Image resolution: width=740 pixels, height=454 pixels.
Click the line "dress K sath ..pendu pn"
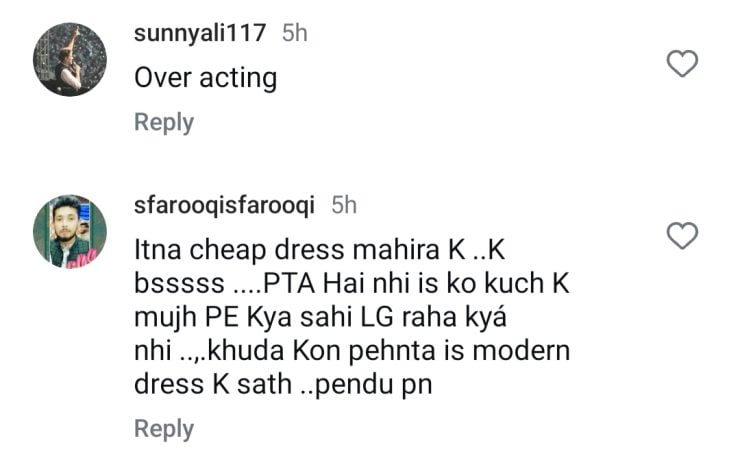pyautogui.click(x=283, y=384)
